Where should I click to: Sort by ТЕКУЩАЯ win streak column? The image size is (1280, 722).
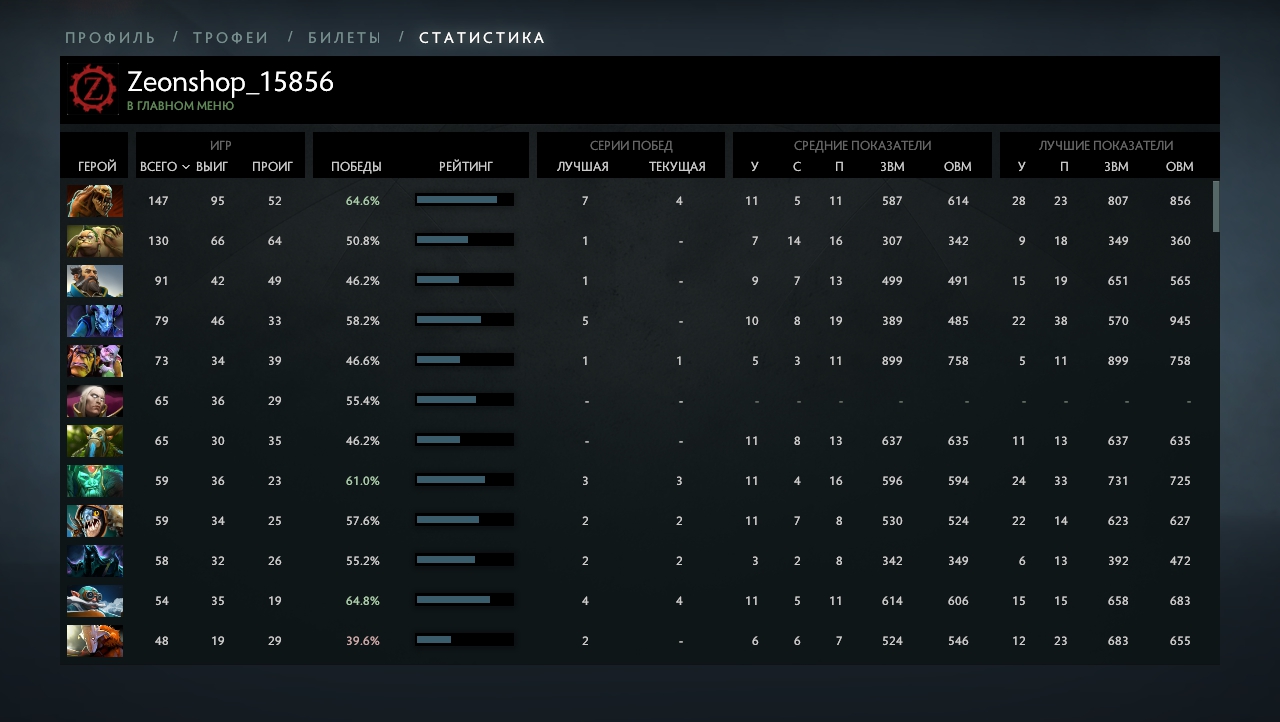(x=677, y=167)
